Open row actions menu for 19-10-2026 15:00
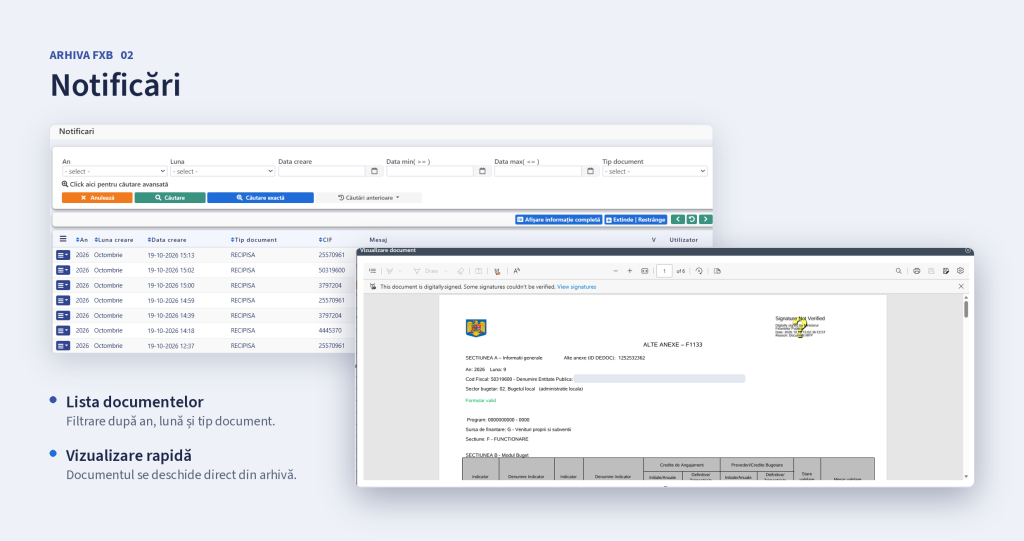This screenshot has height=541, width=1024. point(63,286)
